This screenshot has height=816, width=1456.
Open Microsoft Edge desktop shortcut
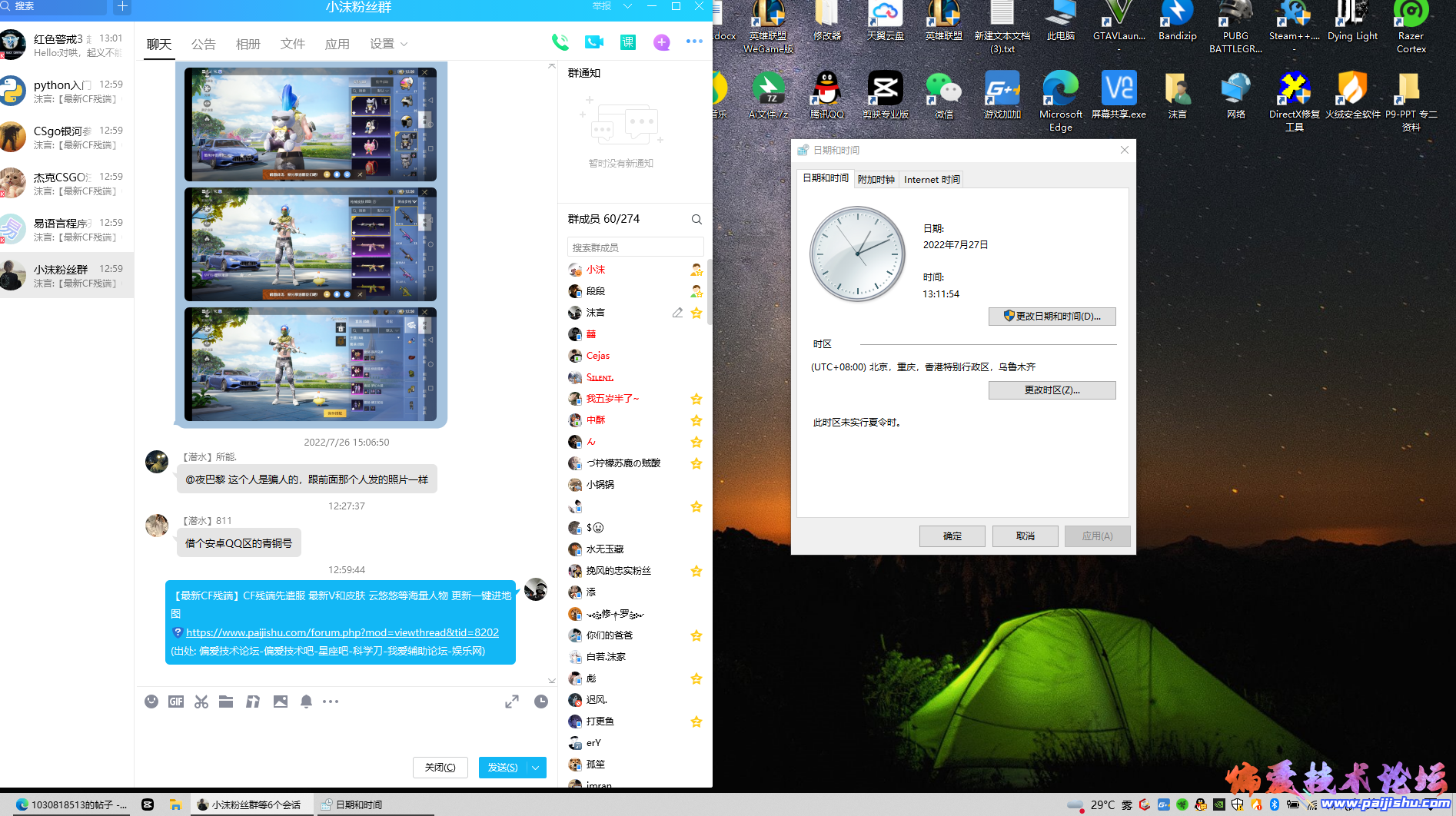[x=1061, y=101]
